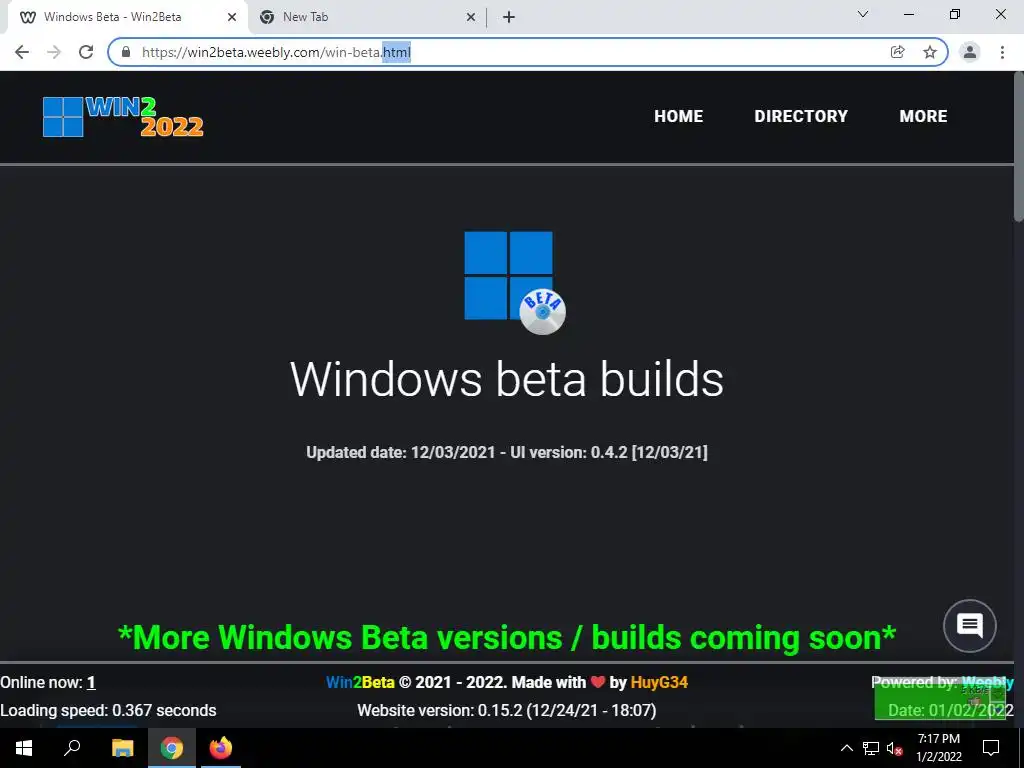Click the Win2Beta footer link
The width and height of the screenshot is (1024, 768).
coord(360,682)
